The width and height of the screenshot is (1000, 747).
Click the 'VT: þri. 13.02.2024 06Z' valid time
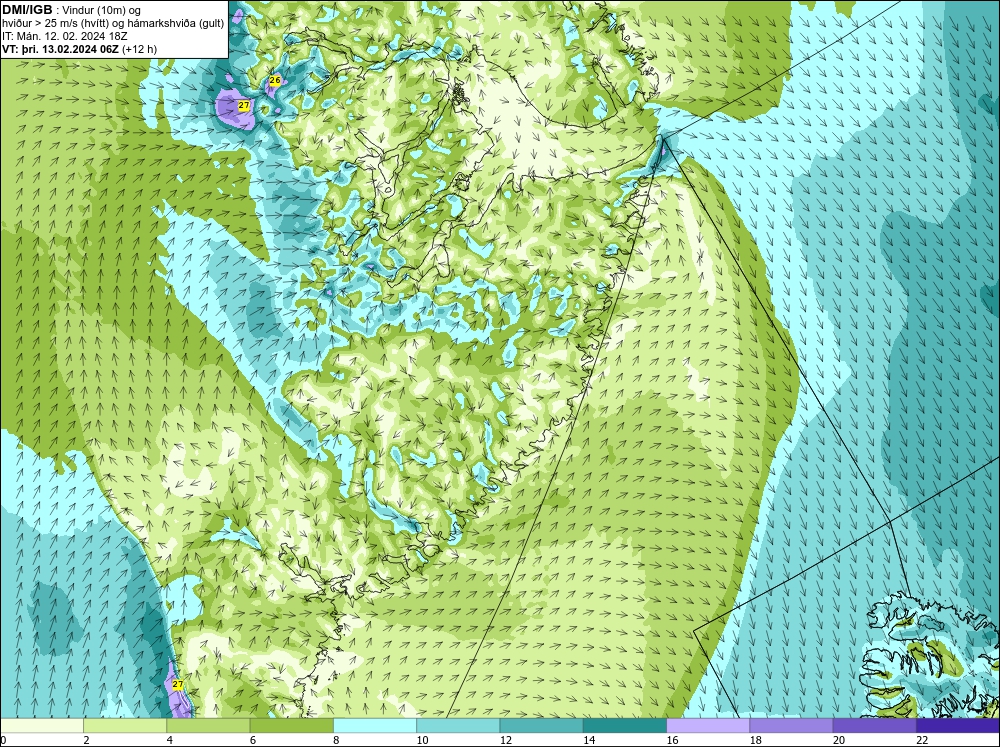pyautogui.click(x=60, y=48)
